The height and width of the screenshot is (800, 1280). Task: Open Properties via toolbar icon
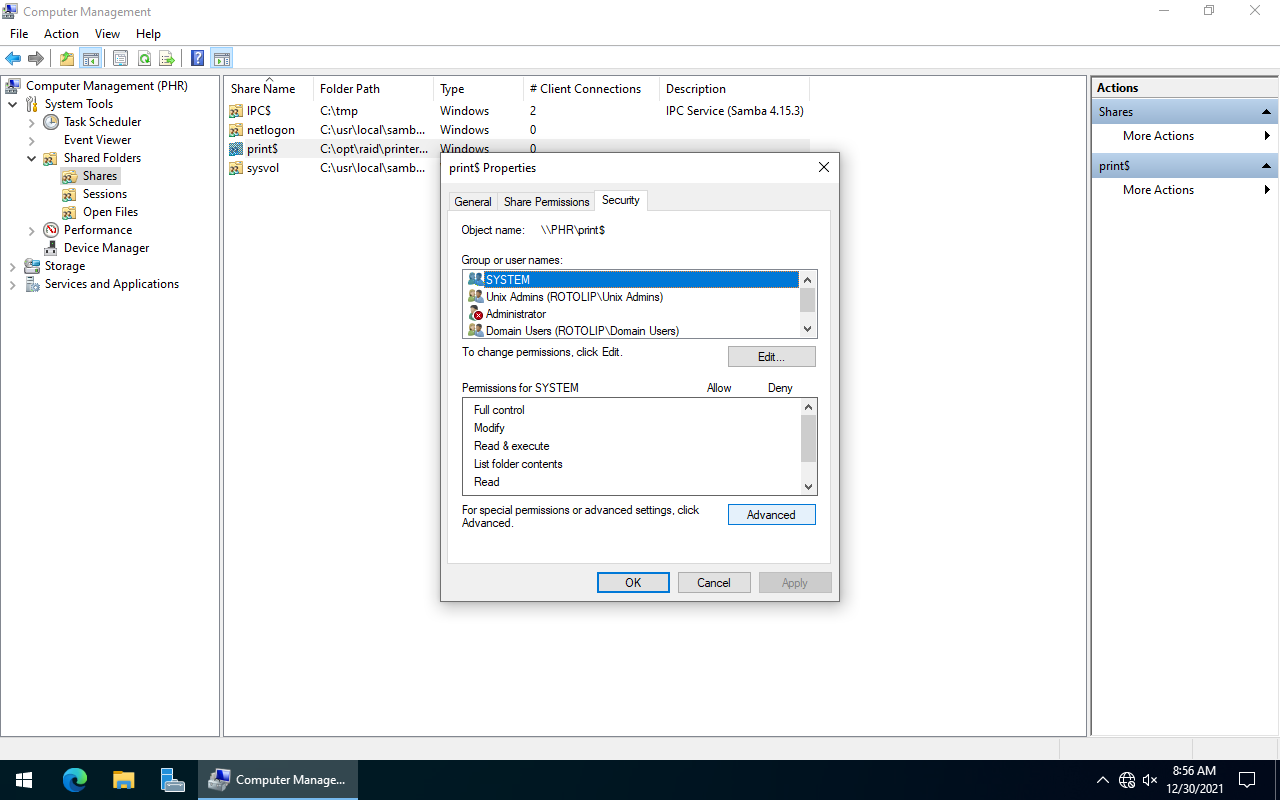pos(120,59)
